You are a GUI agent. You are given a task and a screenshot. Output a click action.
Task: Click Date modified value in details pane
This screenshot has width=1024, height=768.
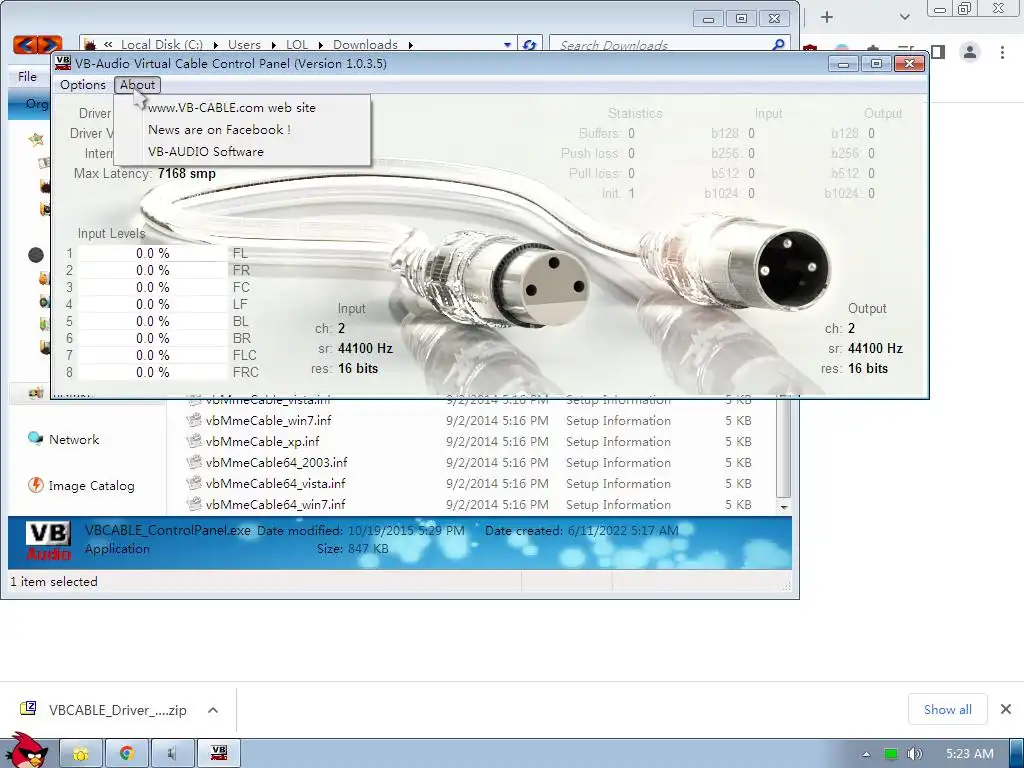(x=406, y=531)
